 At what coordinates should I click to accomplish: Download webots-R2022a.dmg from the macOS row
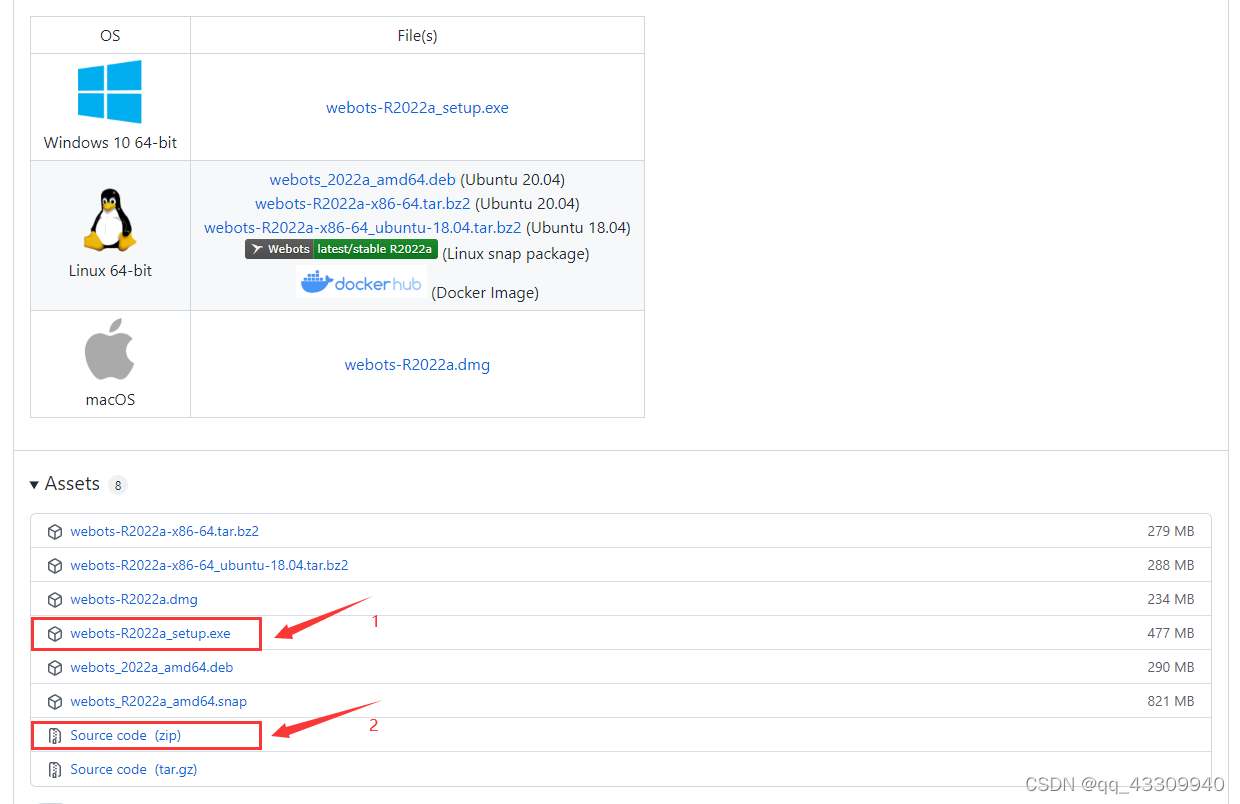(417, 365)
